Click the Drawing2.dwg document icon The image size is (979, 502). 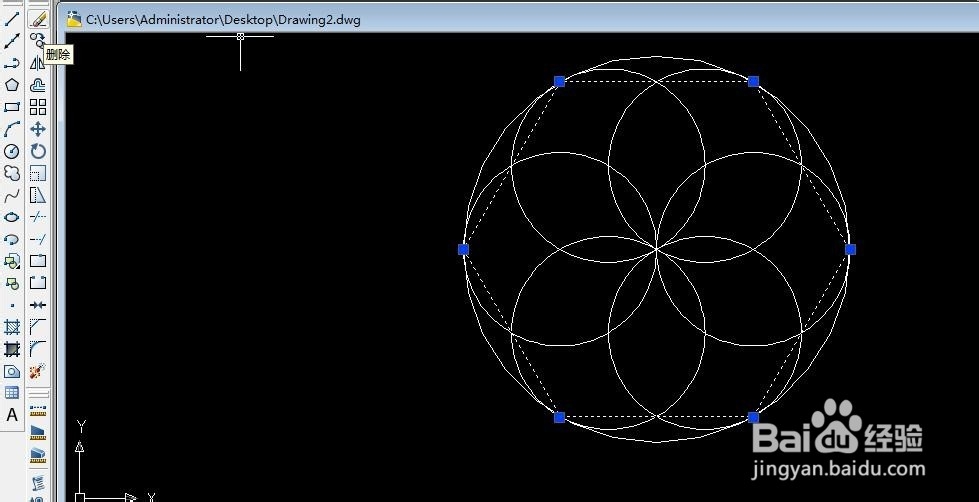[x=74, y=19]
